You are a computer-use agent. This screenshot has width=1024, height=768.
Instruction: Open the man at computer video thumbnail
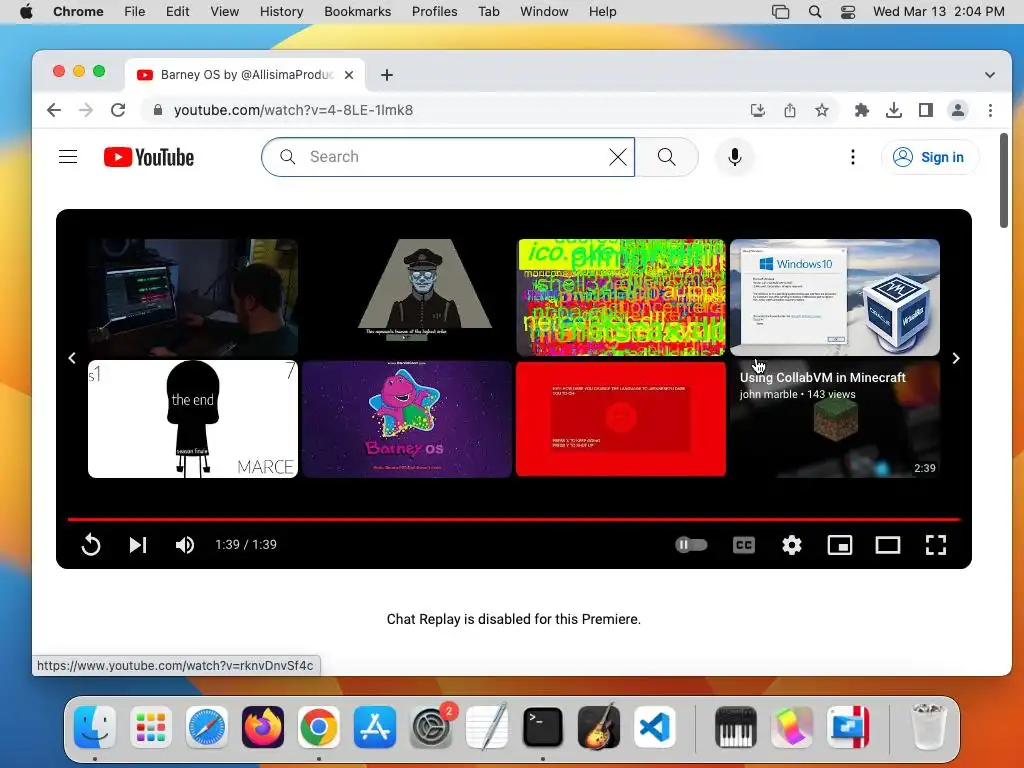193,297
